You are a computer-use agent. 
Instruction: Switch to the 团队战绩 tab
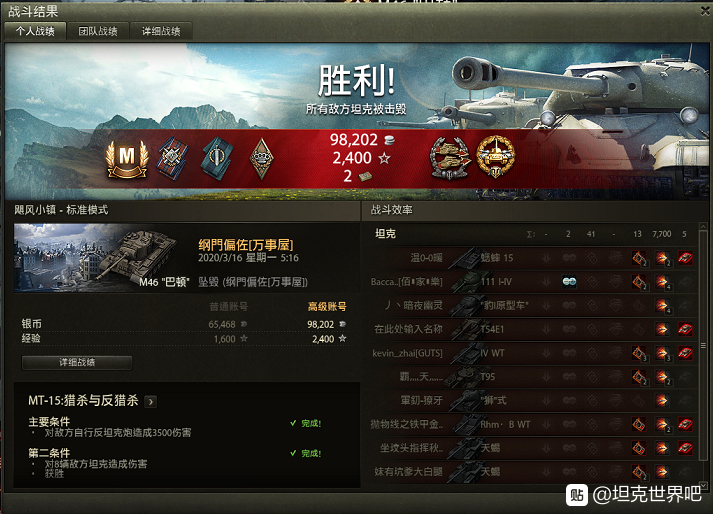point(98,31)
